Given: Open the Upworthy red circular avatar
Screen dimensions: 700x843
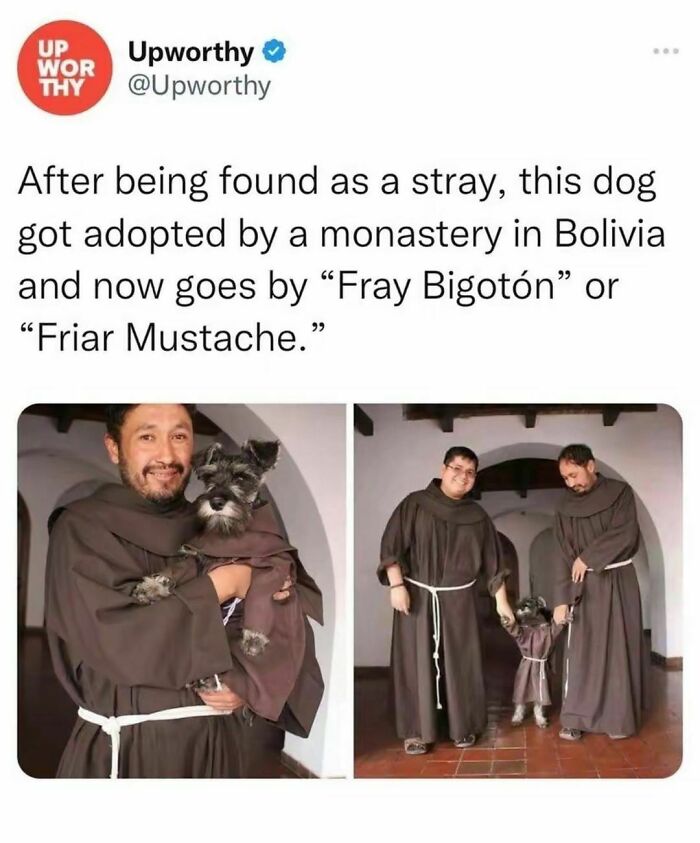Looking at the screenshot, I should [x=64, y=67].
